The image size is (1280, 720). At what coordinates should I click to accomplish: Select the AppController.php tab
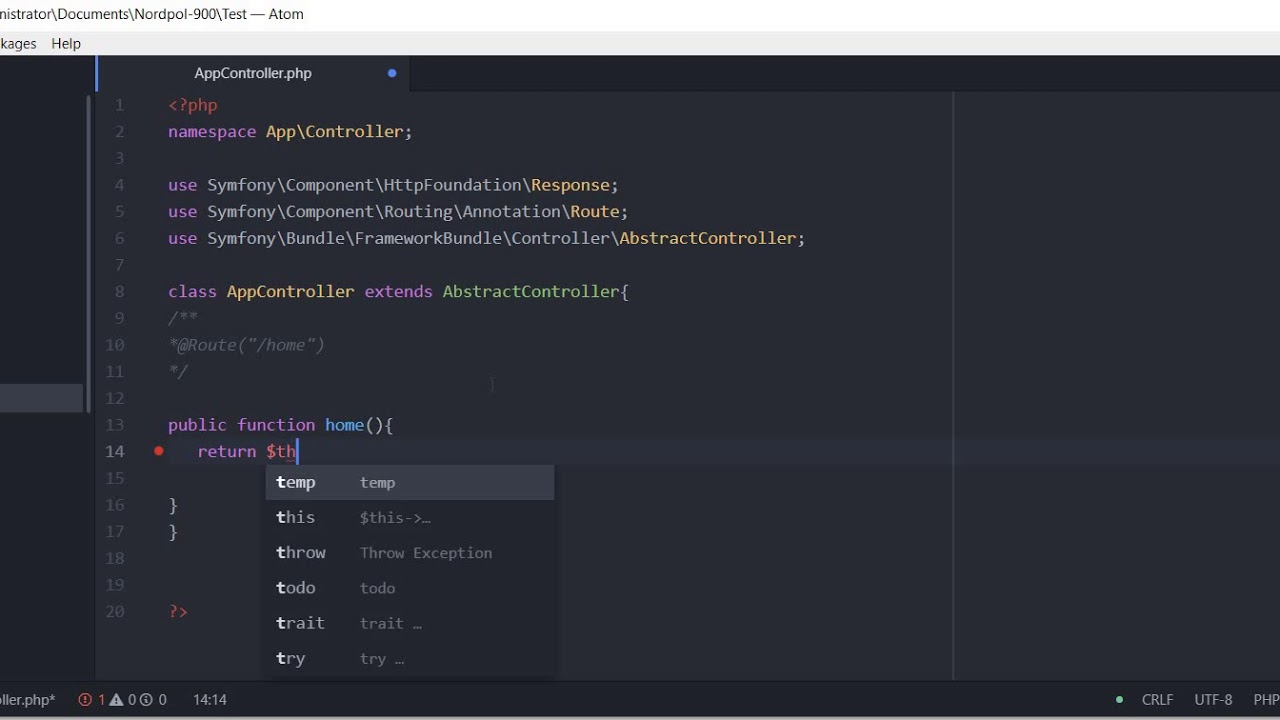[x=253, y=73]
